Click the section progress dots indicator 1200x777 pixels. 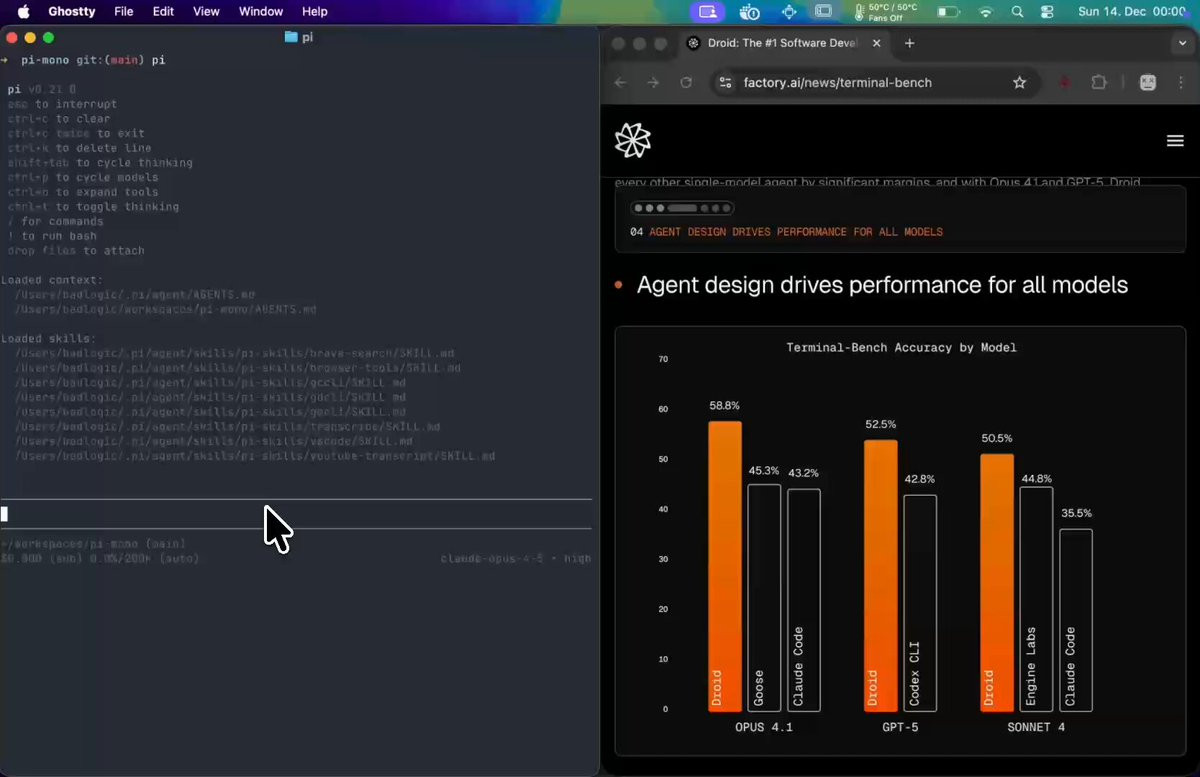pyautogui.click(x=682, y=209)
